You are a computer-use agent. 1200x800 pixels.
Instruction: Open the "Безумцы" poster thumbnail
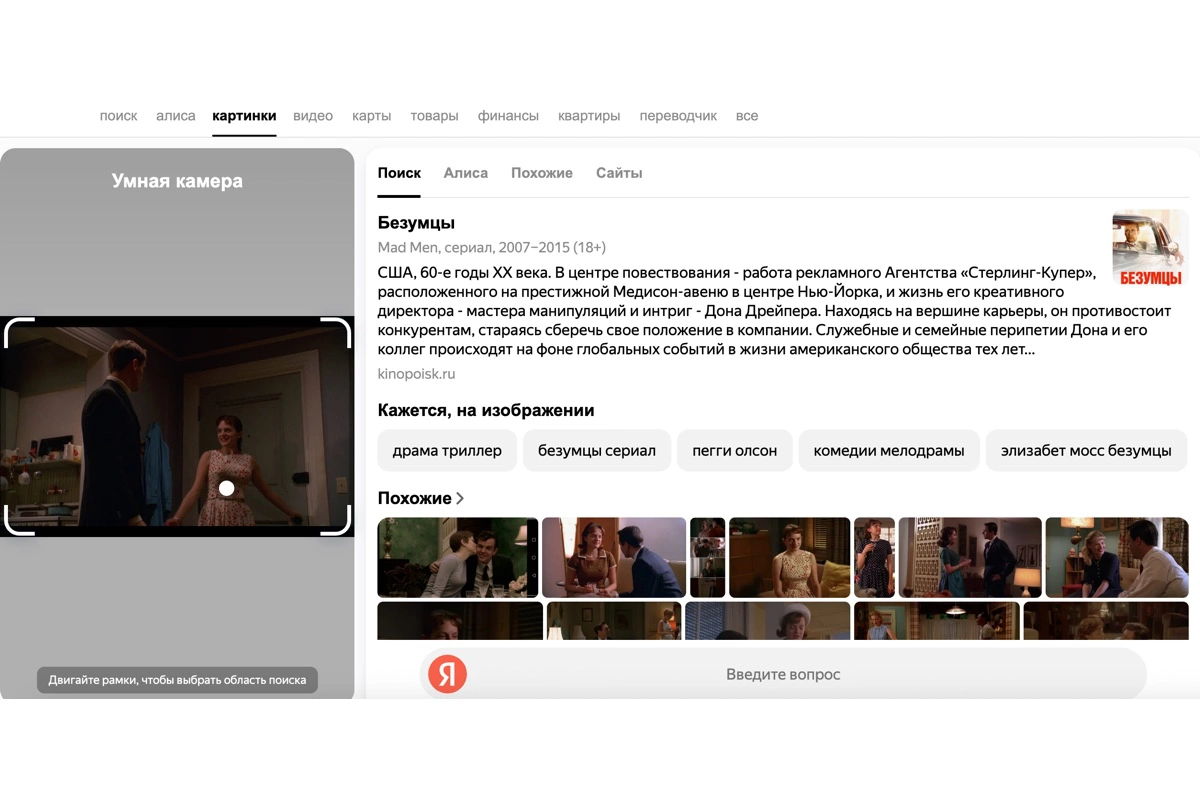[1150, 248]
